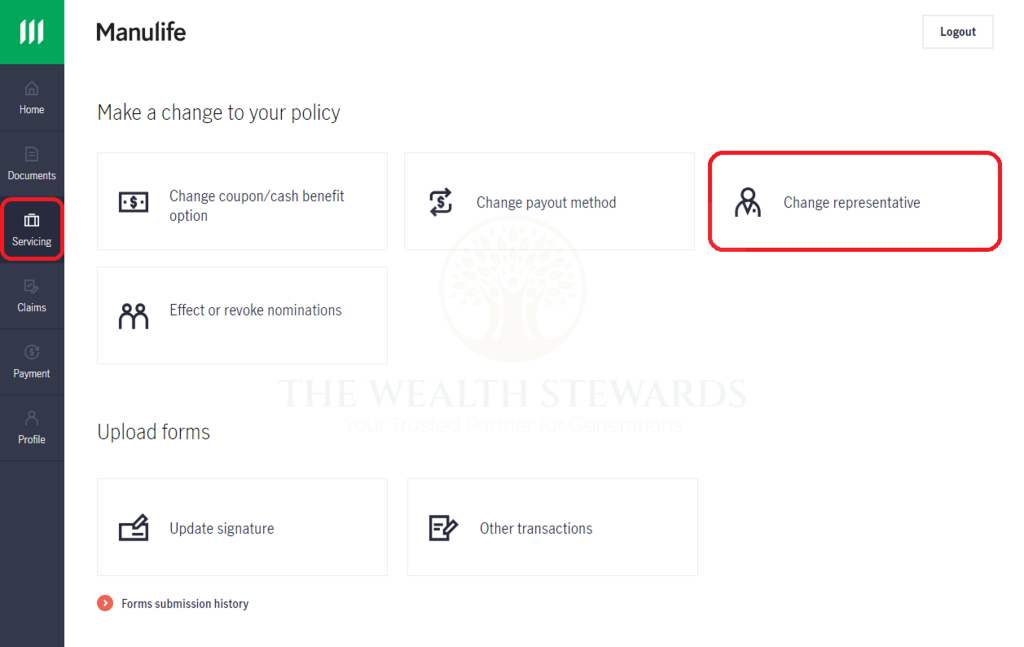The height and width of the screenshot is (647, 1024).
Task: Click the document icon on Other transactions
Action: click(x=441, y=526)
